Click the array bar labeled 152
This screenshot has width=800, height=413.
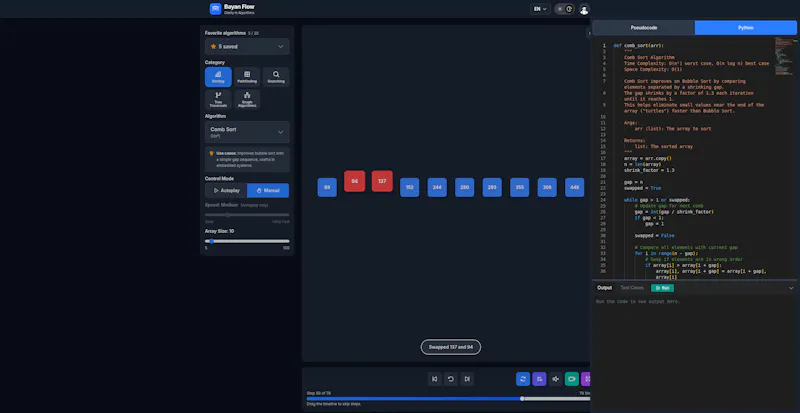click(410, 187)
